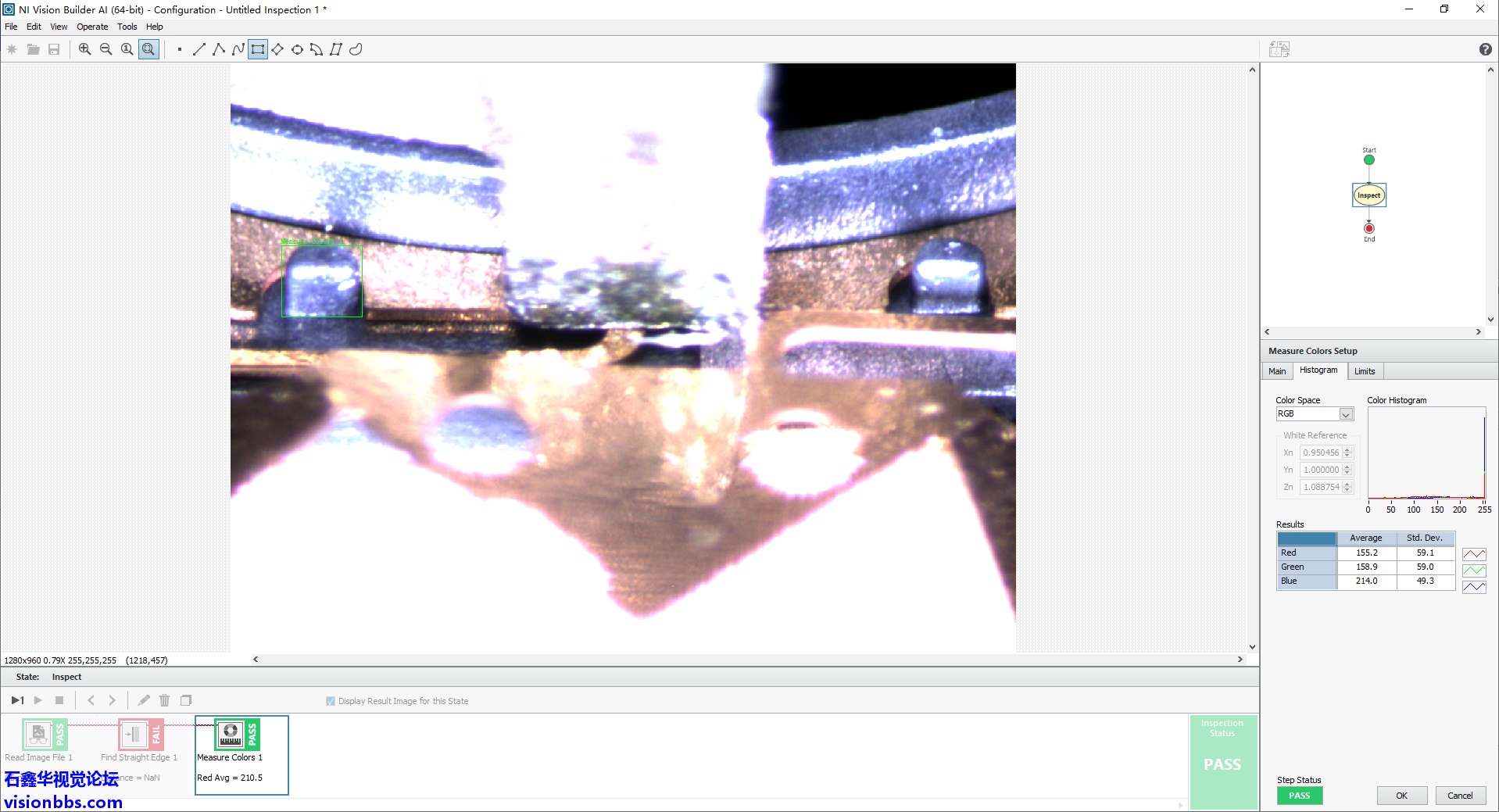Delete the selected step via trash icon
The height and width of the screenshot is (812, 1499).
pos(164,700)
